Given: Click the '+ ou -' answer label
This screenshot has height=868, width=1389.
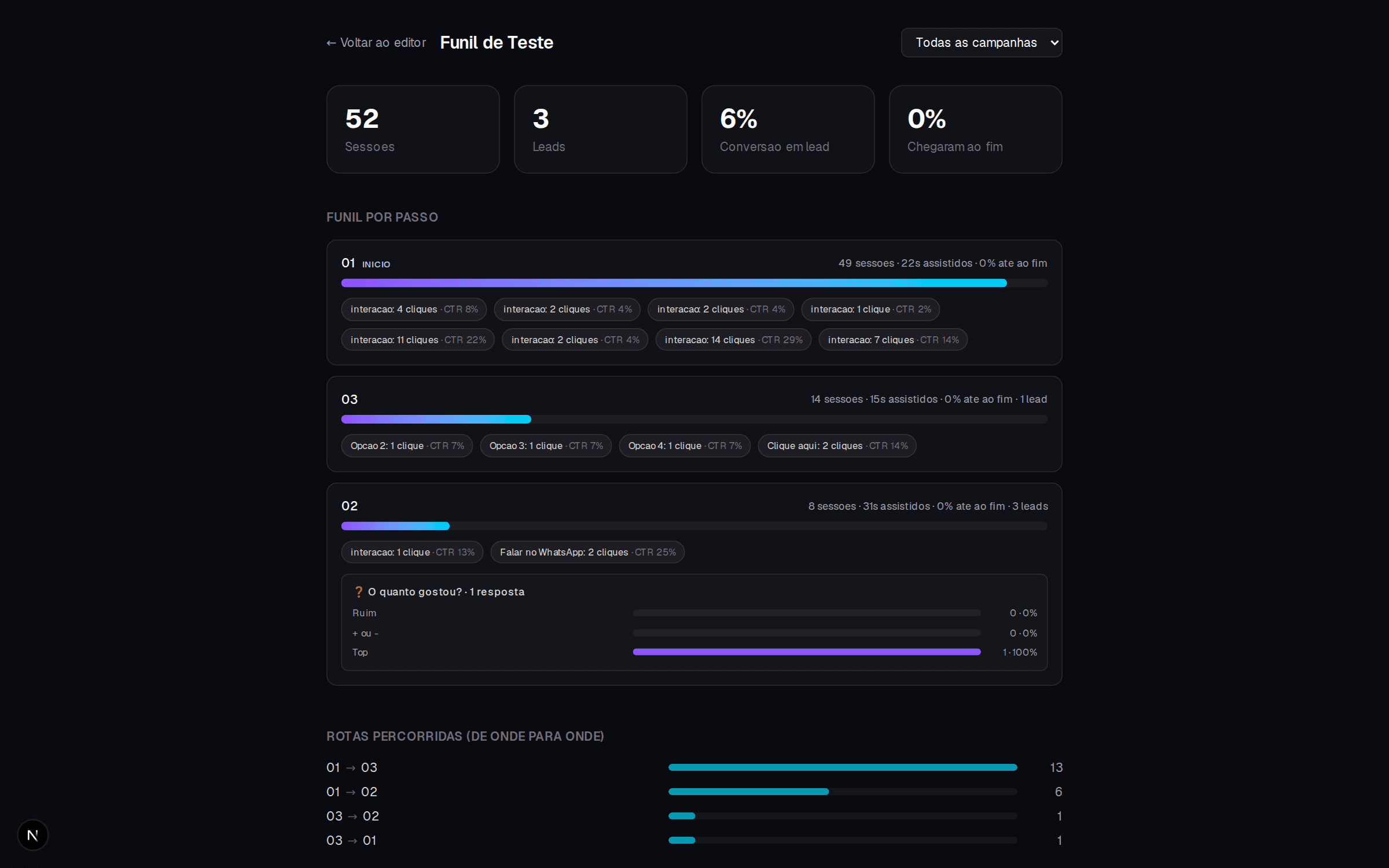Looking at the screenshot, I should 365,633.
